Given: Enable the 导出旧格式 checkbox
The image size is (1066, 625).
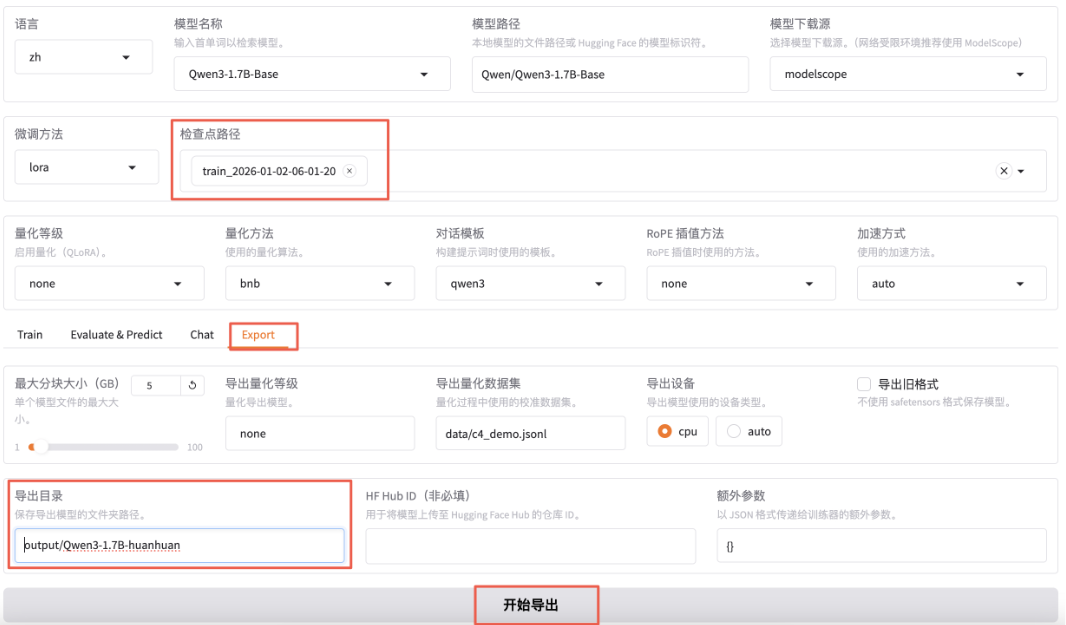Looking at the screenshot, I should [863, 384].
